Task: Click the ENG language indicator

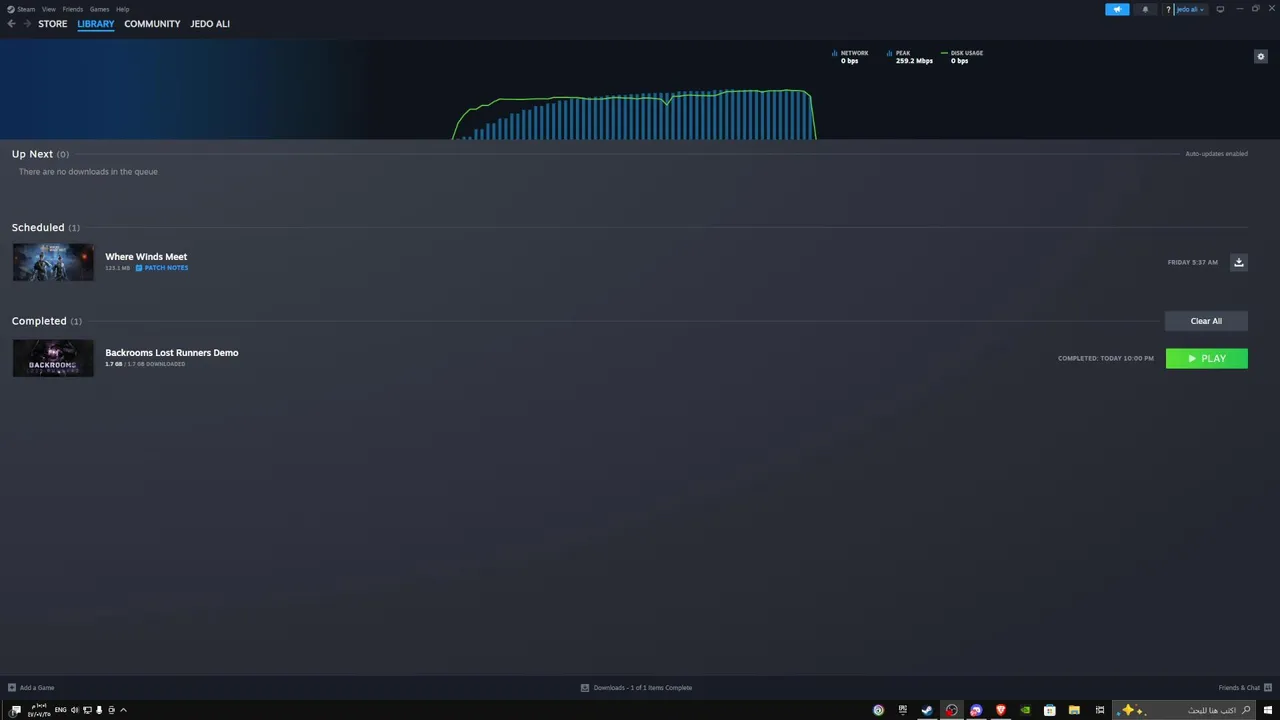Action: 60,710
